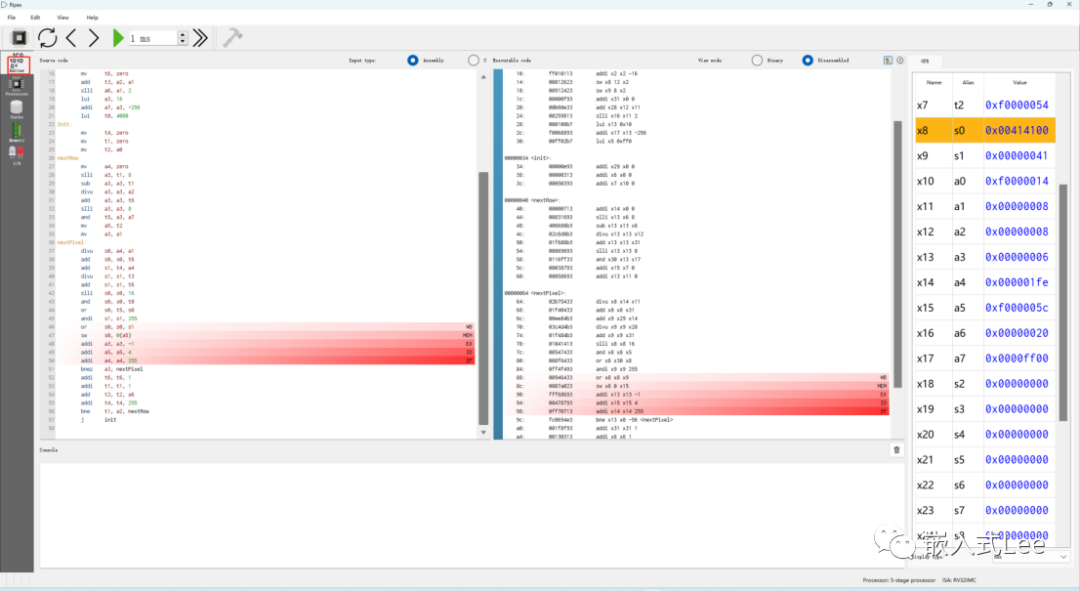1080x591 pixels.
Task: Select C input type radio button
Action: tap(473, 61)
